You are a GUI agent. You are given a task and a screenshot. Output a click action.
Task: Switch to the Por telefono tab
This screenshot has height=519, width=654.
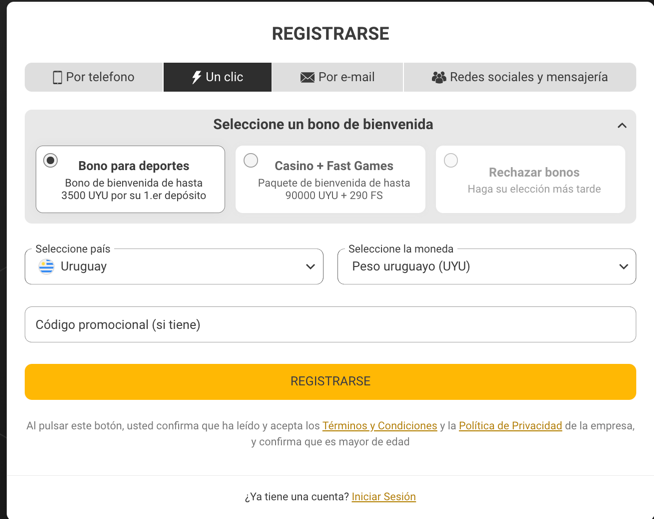point(94,78)
